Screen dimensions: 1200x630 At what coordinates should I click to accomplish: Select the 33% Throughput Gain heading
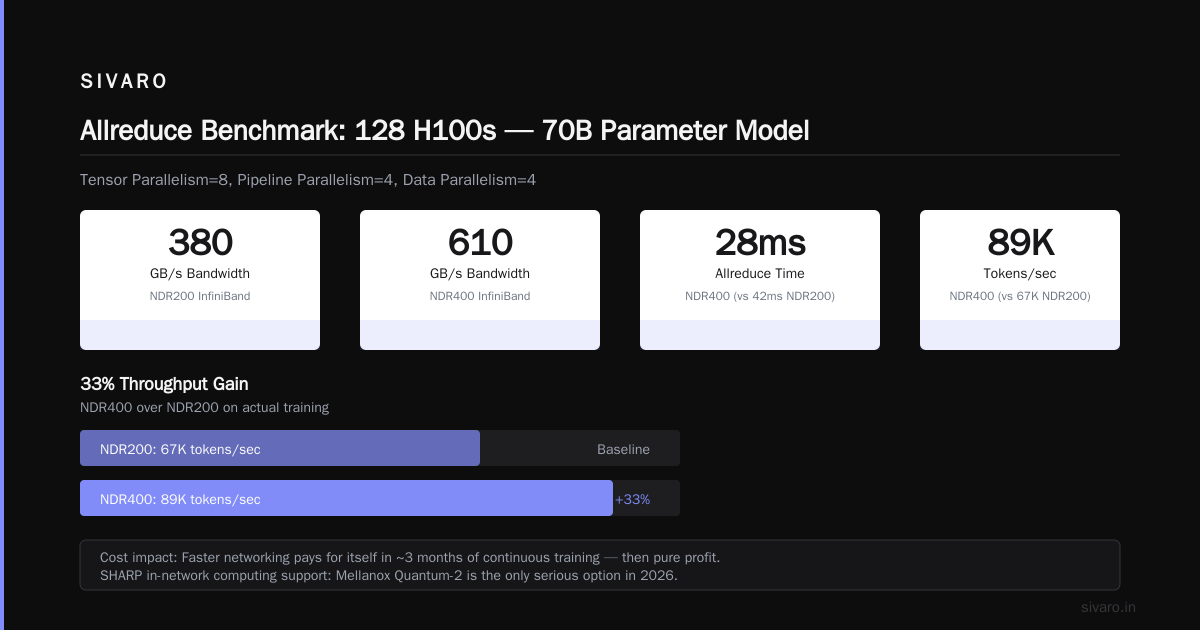pos(164,384)
